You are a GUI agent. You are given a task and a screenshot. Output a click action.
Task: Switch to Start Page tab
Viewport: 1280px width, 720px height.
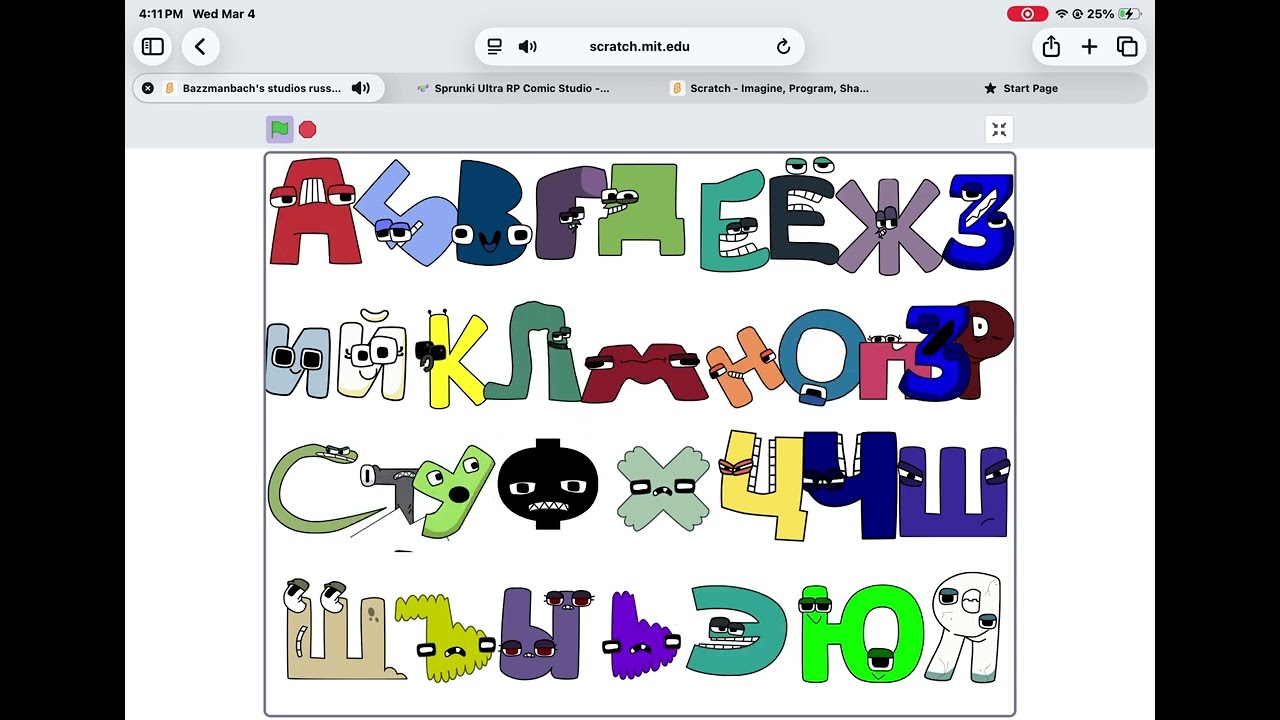click(x=1021, y=88)
